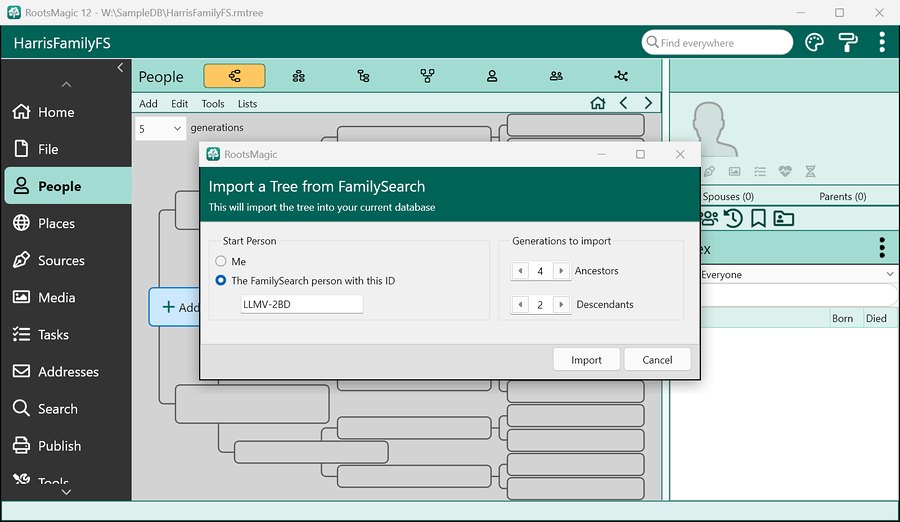Open the Edit menu
This screenshot has height=522, width=900.
point(180,103)
